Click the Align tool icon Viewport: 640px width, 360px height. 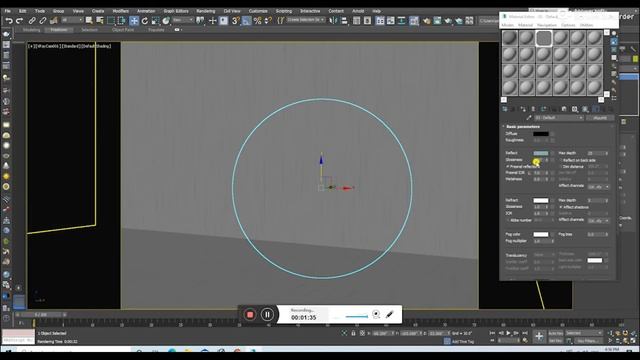344,20
